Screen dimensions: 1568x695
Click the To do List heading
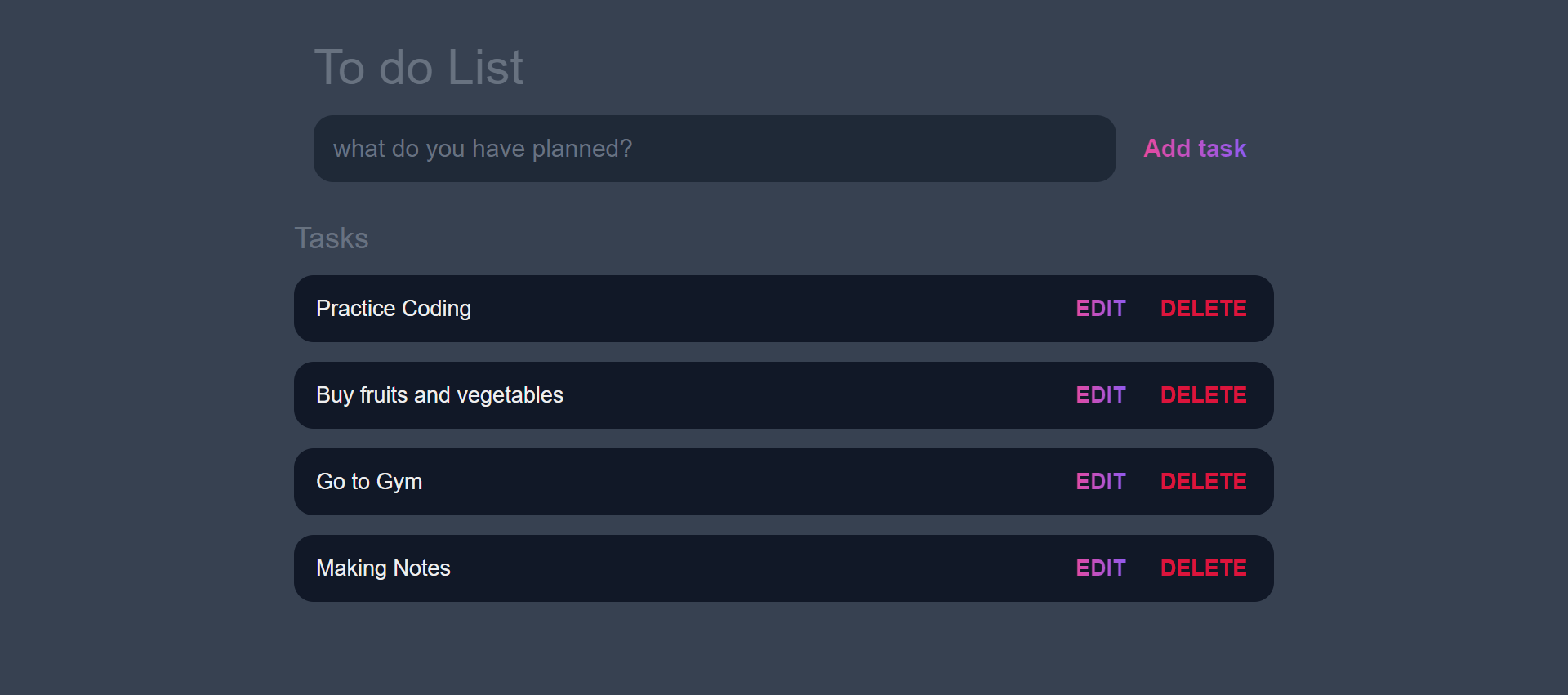point(419,67)
